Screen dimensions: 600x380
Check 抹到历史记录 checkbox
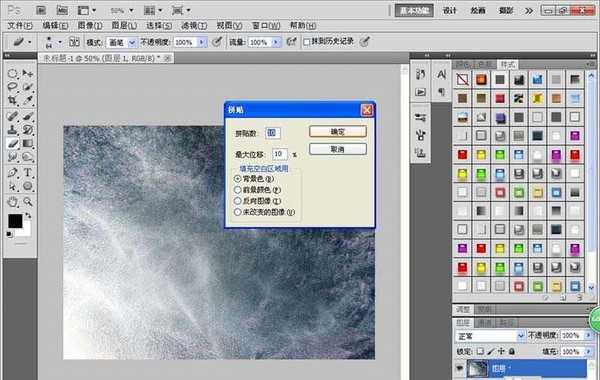(307, 42)
